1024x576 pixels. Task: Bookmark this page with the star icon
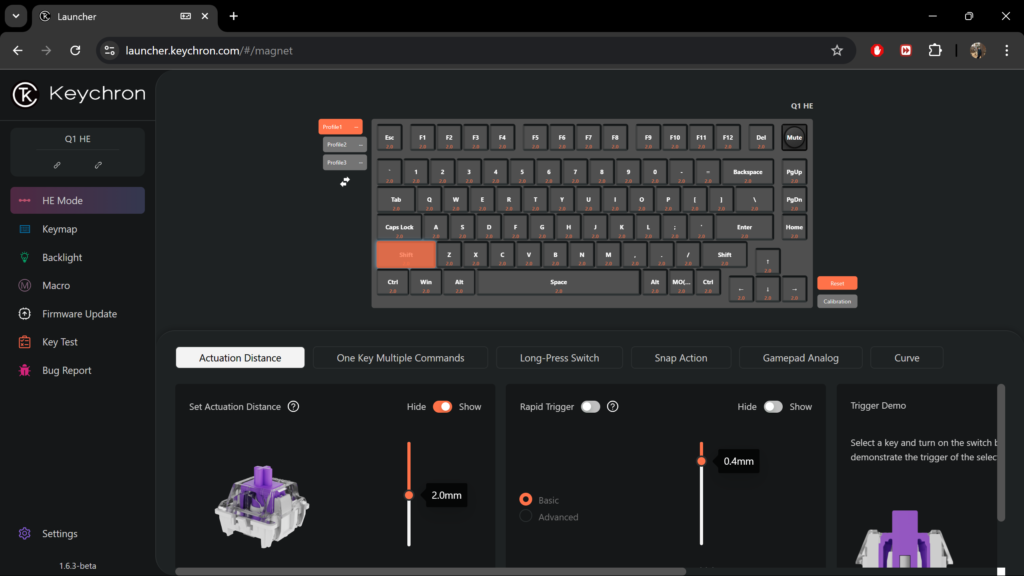click(x=837, y=50)
